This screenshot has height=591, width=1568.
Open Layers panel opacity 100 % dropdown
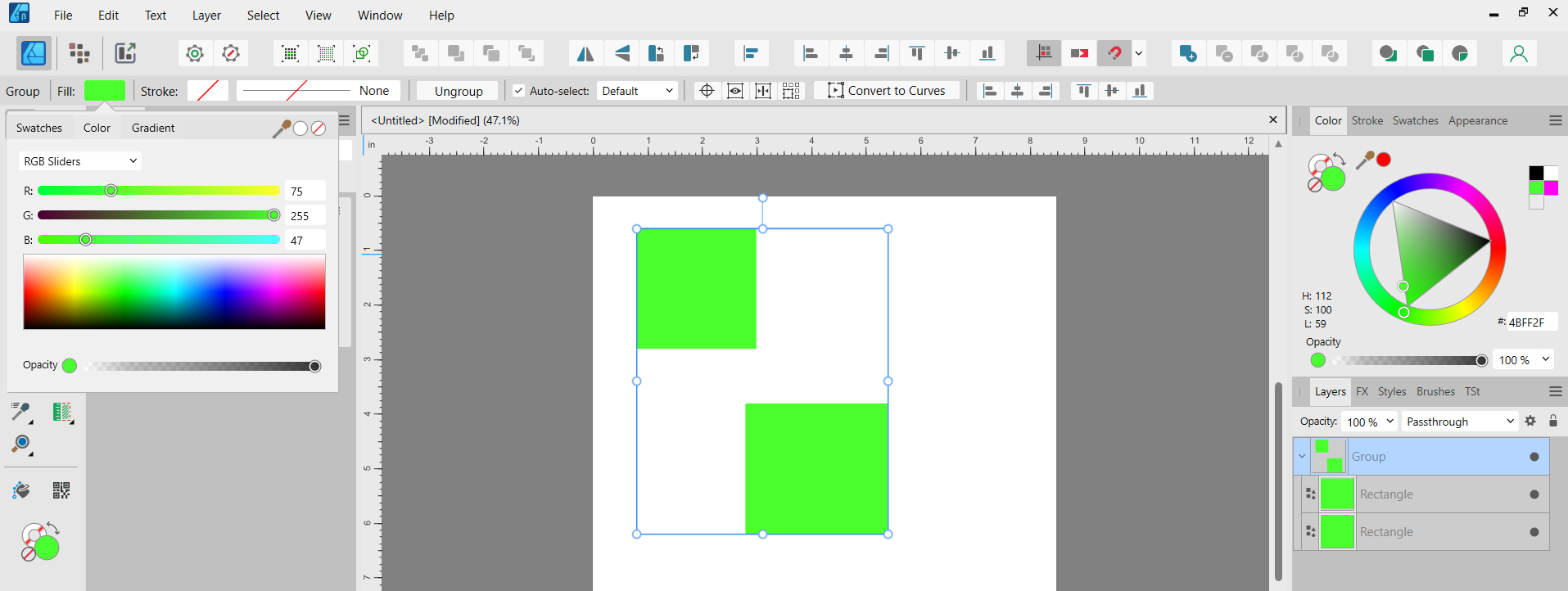(1371, 422)
